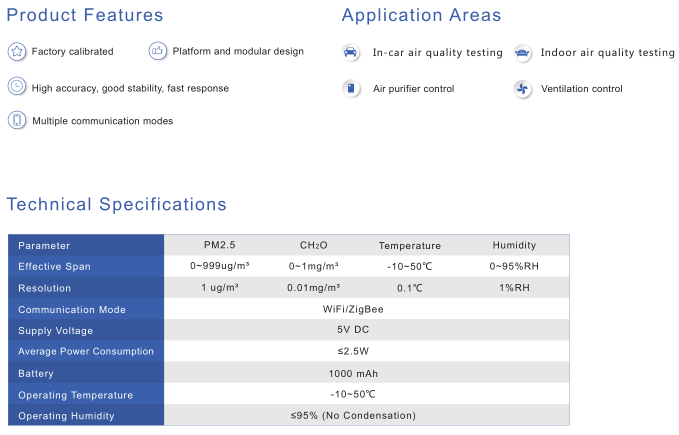Click the Operating Temperature row label
Viewport: 679px width, 435px height.
tap(86, 395)
